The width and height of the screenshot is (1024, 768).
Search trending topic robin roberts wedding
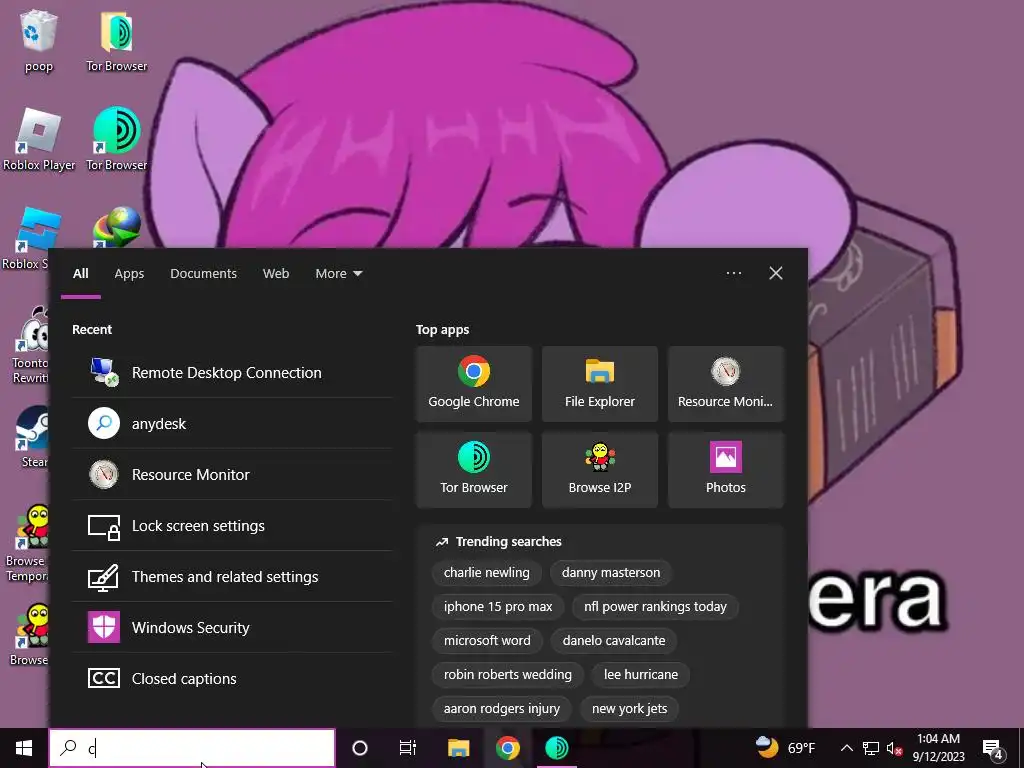tap(507, 675)
